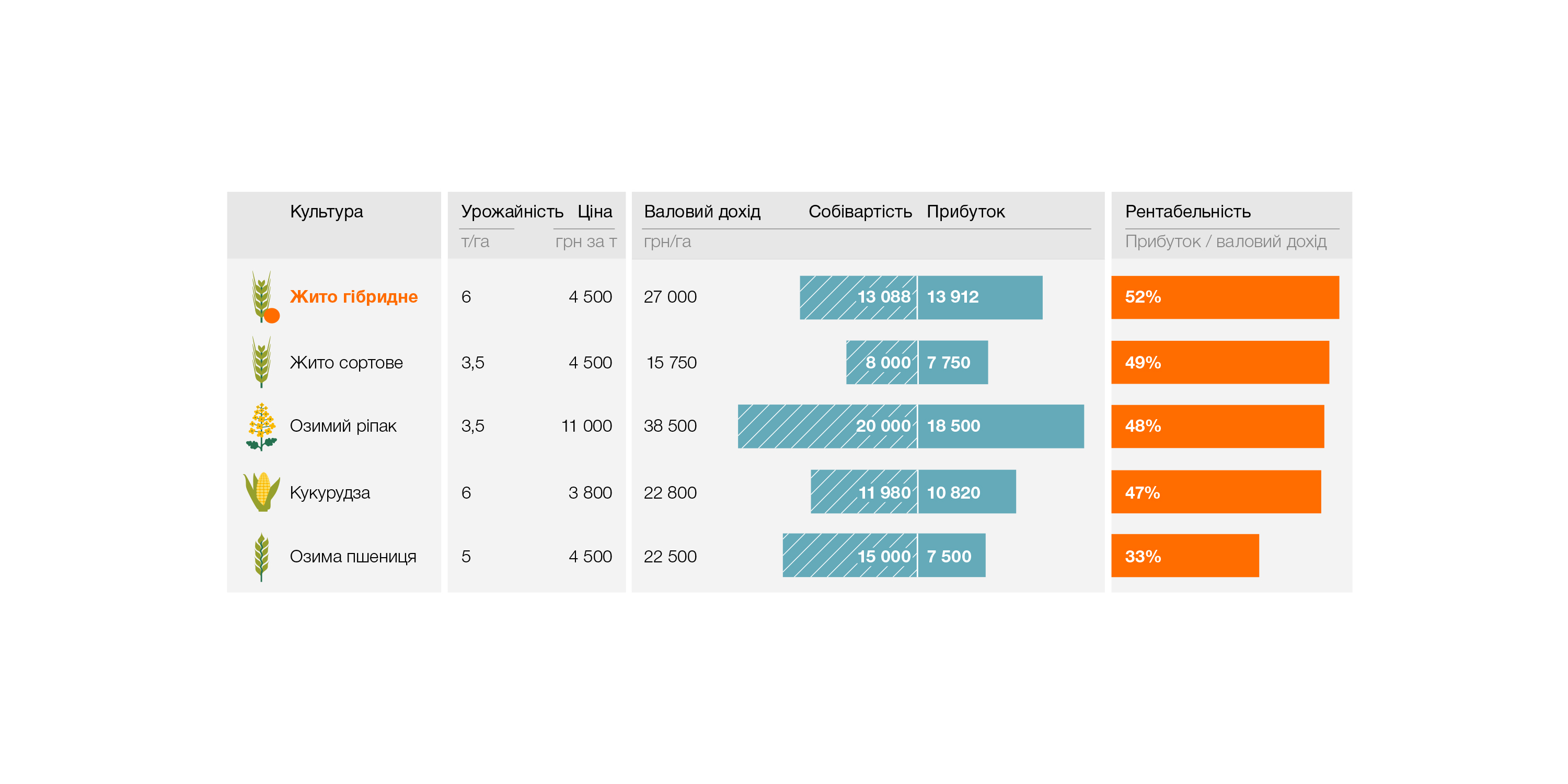The height and width of the screenshot is (784, 1568).
Task: Click the solid 7 500 profit bar
Action: (951, 556)
